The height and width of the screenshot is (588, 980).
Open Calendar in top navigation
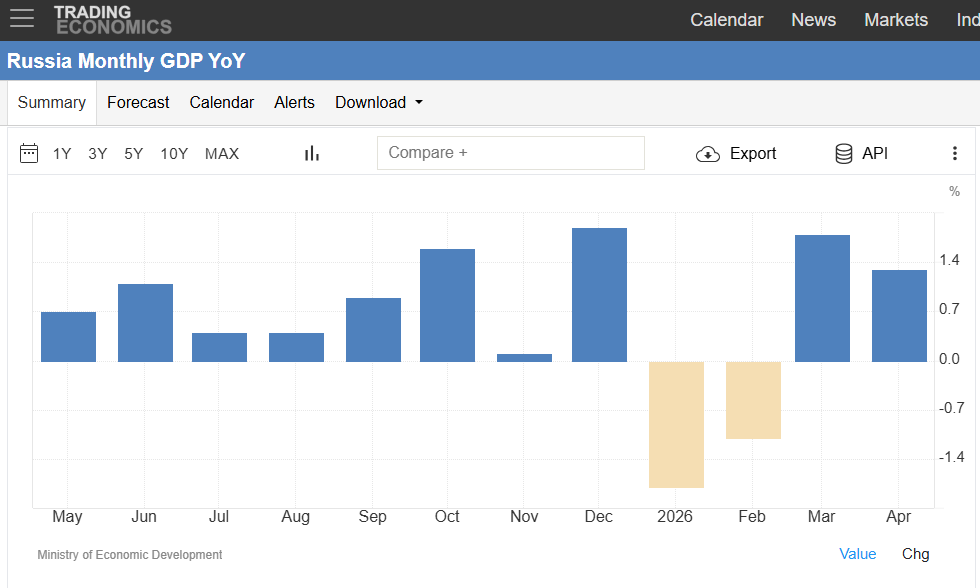(726, 20)
